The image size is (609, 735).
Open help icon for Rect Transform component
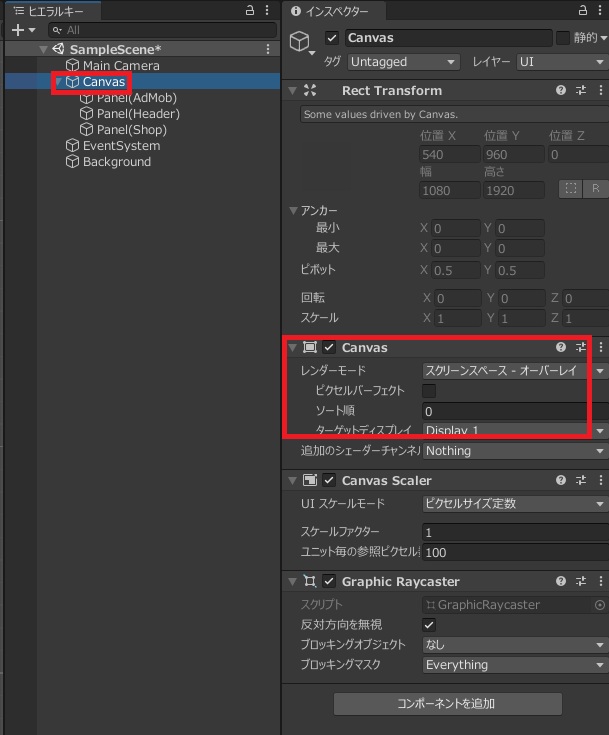coord(561,90)
